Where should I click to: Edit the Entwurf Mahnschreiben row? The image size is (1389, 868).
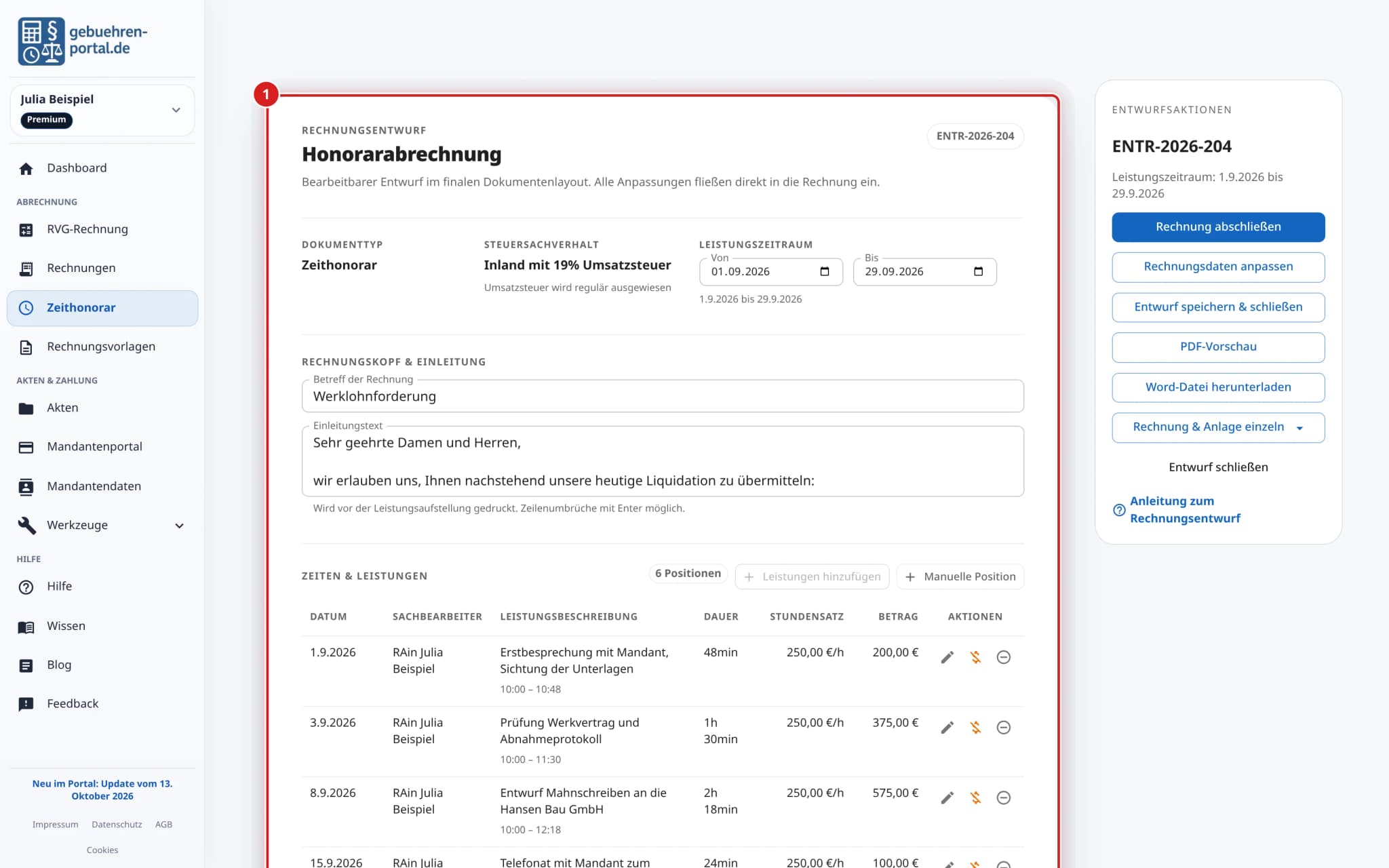click(x=947, y=798)
